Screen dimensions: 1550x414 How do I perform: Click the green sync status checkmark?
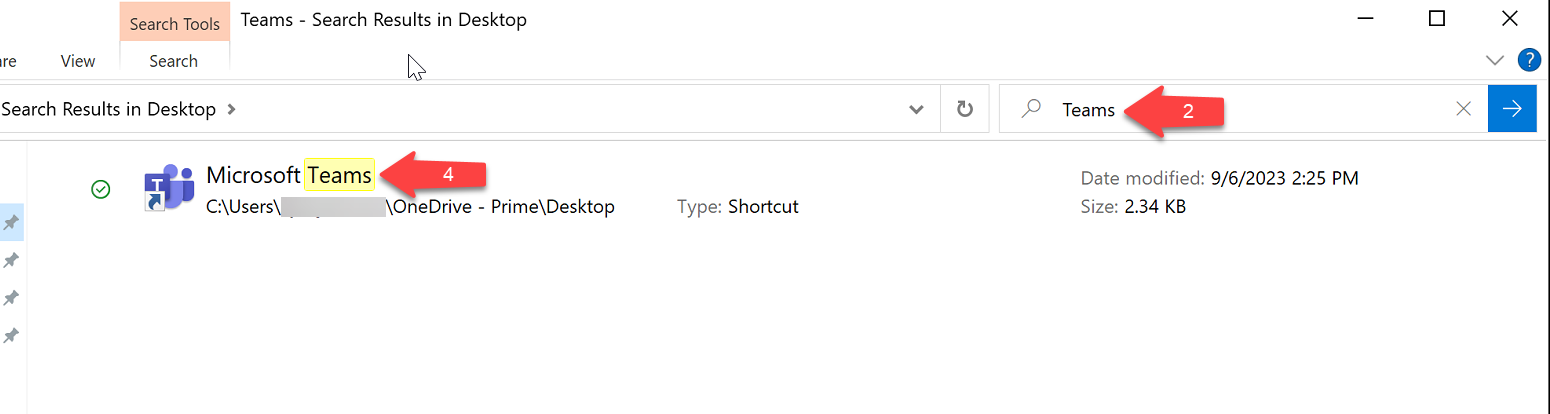[x=100, y=189]
